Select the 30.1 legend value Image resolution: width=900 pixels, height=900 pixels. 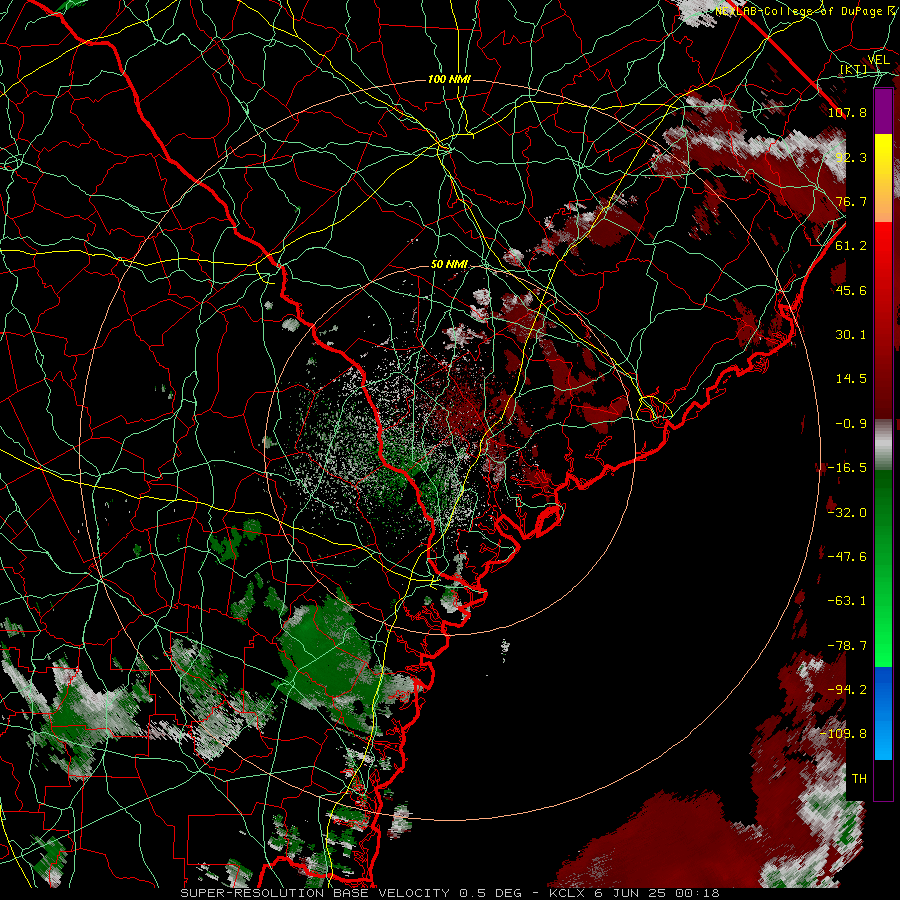pyautogui.click(x=851, y=335)
